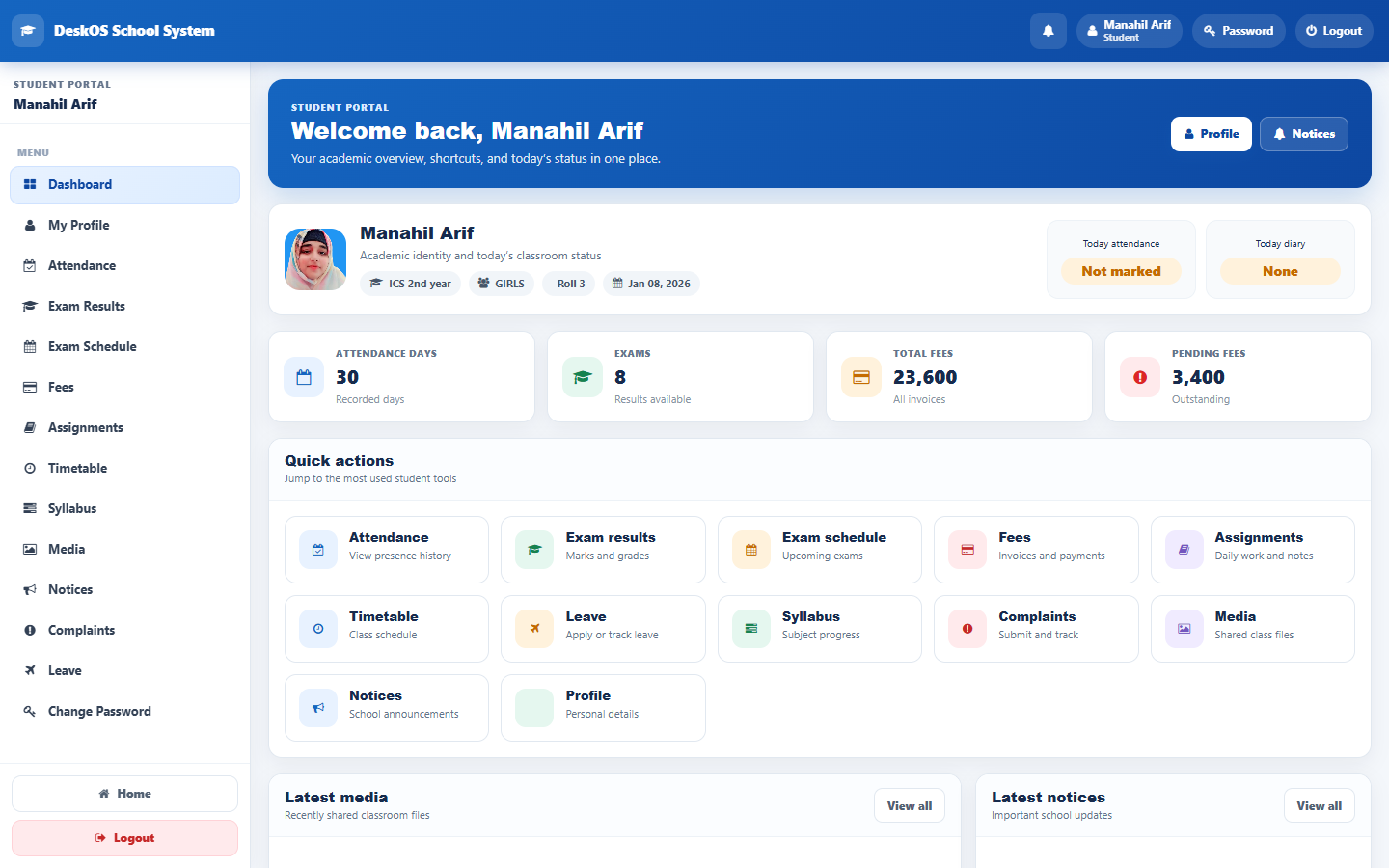1389x868 pixels.
Task: Click the Logout button in top header
Action: pyautogui.click(x=1334, y=31)
